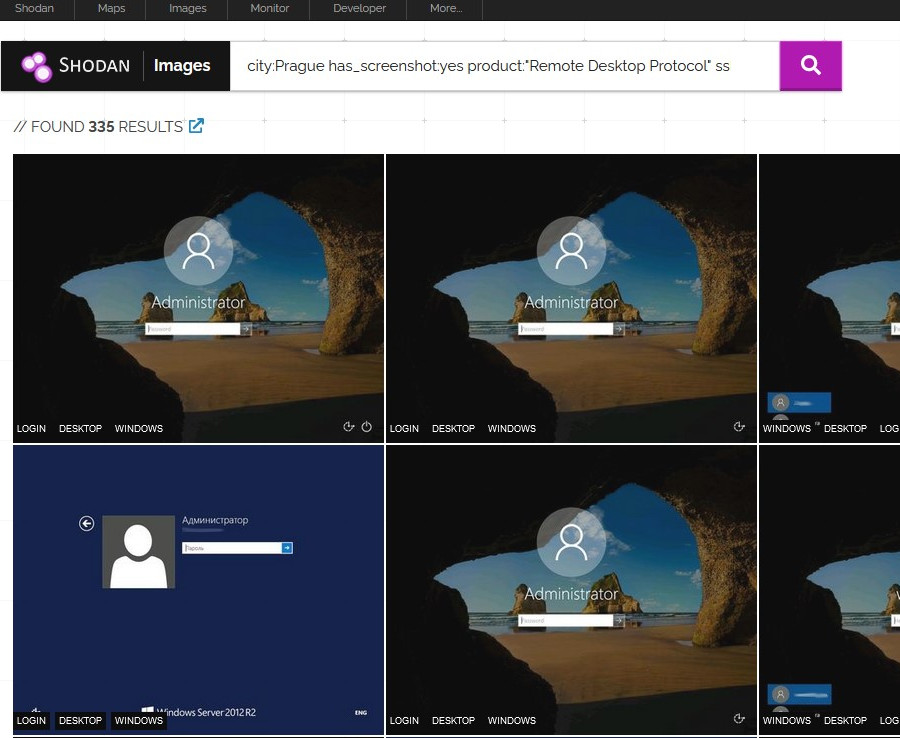Click LOGIN tag on top-middle screenshot

coord(404,429)
